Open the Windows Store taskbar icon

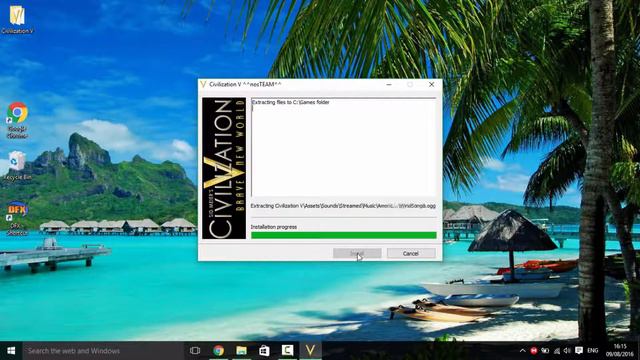tap(264, 351)
